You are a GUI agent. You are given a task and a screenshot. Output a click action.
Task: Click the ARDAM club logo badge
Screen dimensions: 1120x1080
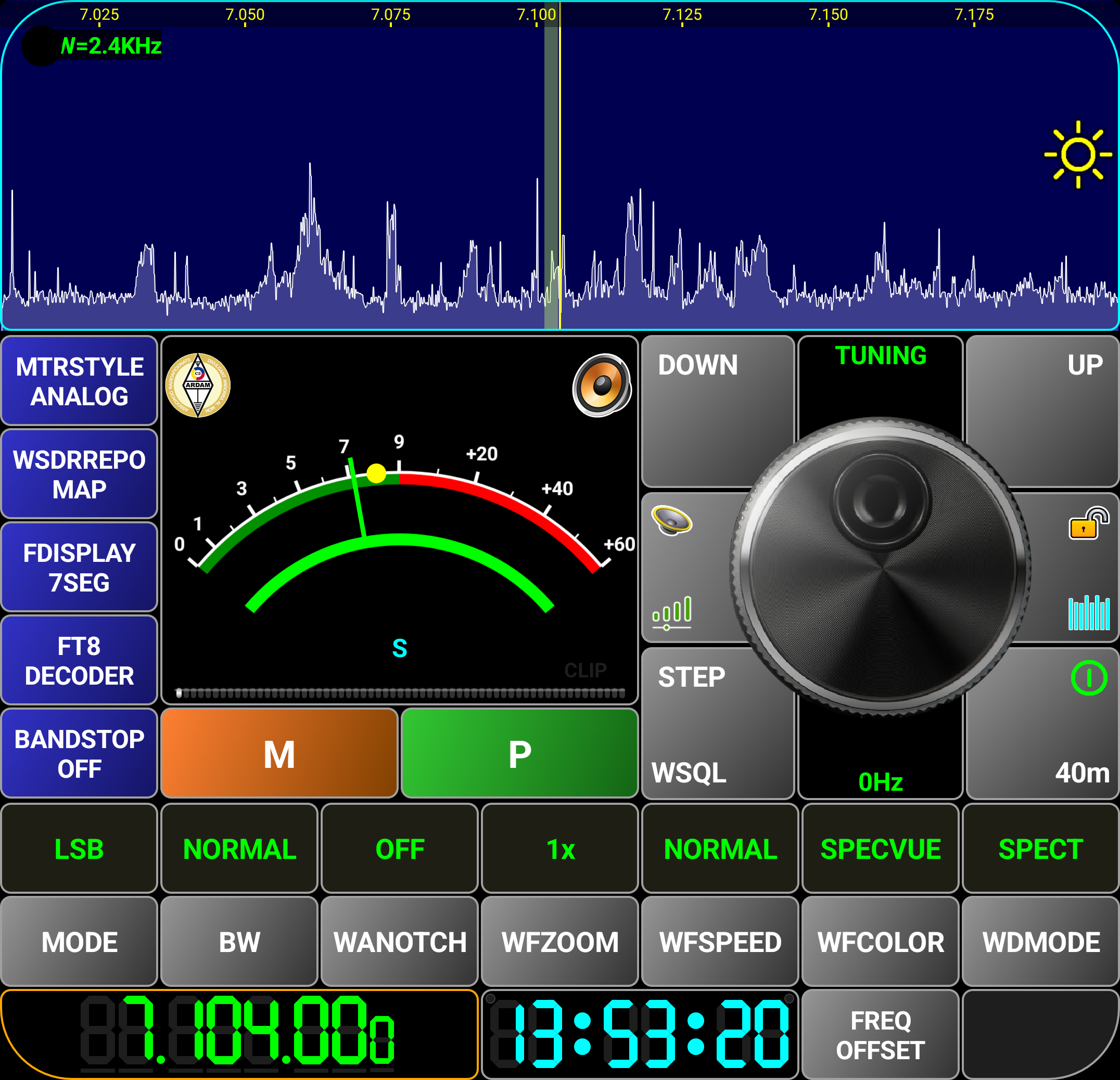(x=198, y=385)
